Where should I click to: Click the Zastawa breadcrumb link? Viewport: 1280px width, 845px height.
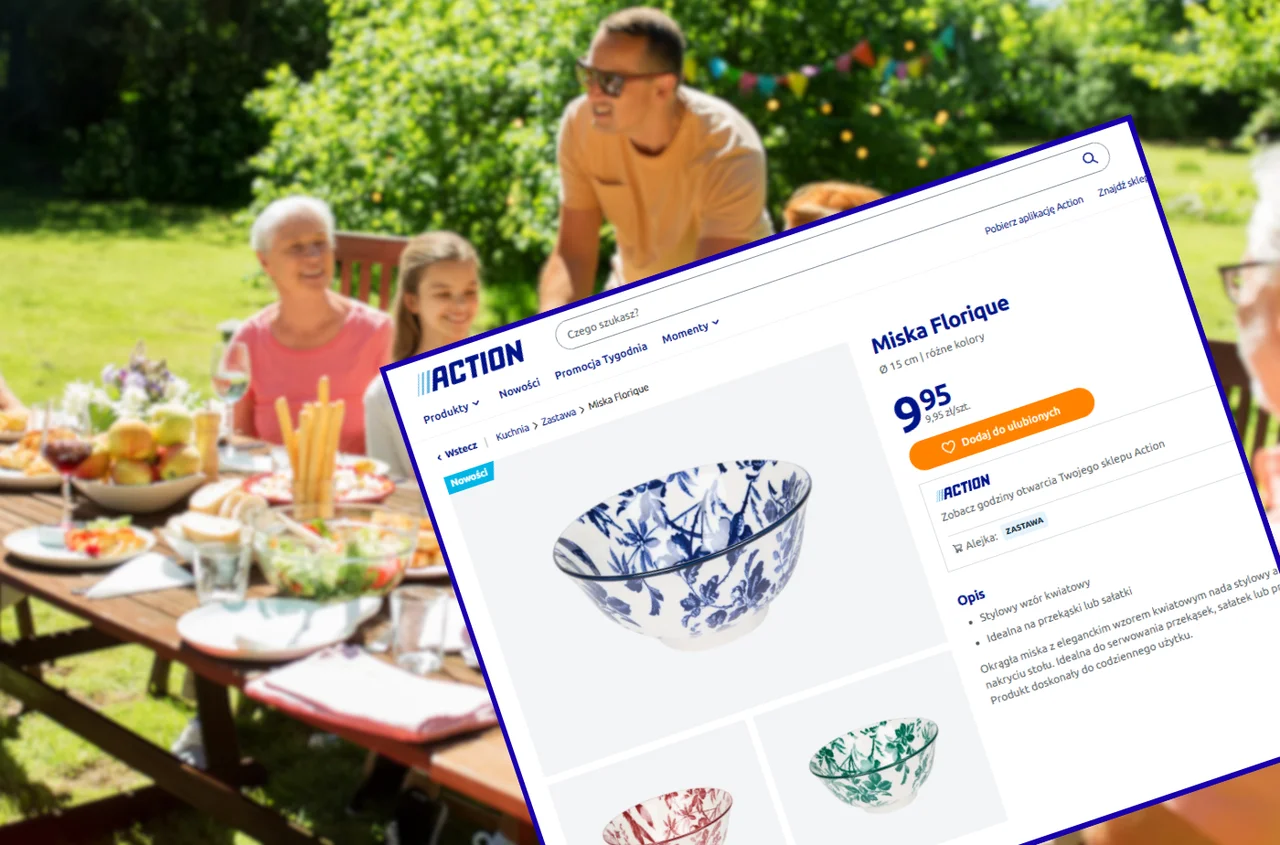click(x=559, y=416)
